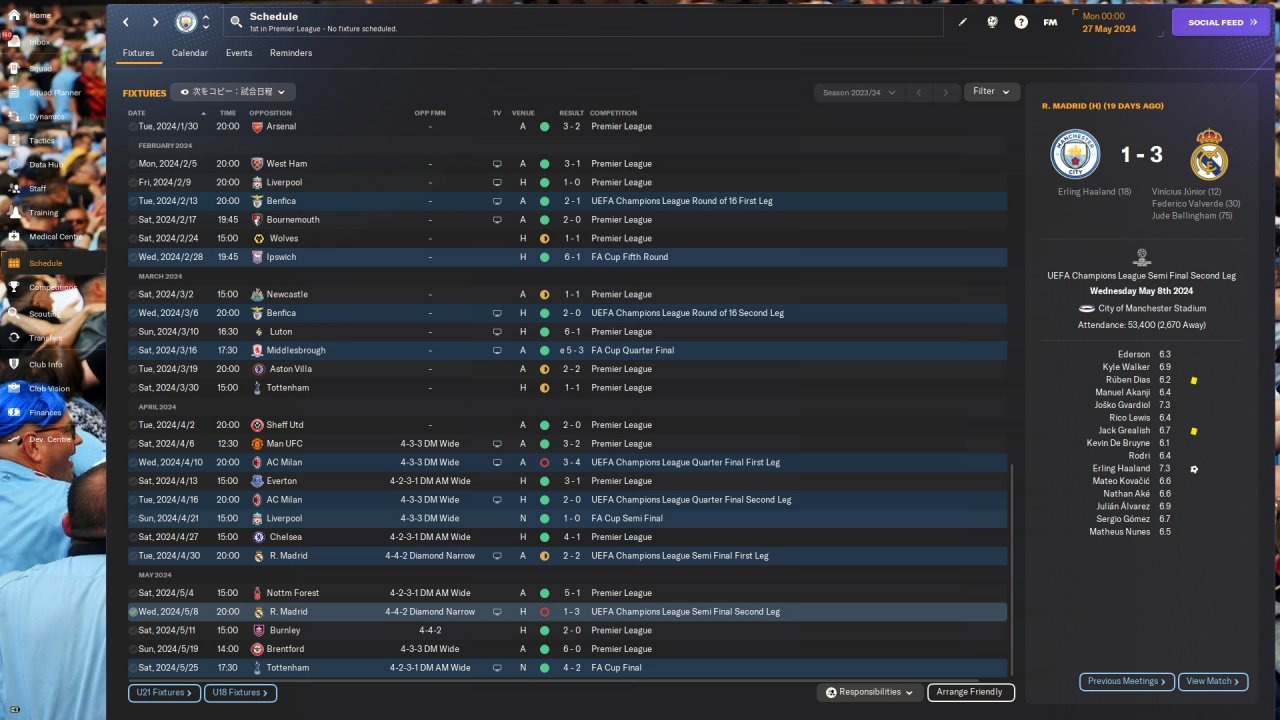1280x720 pixels.
Task: Switch to the Calendar tab
Action: click(x=190, y=53)
